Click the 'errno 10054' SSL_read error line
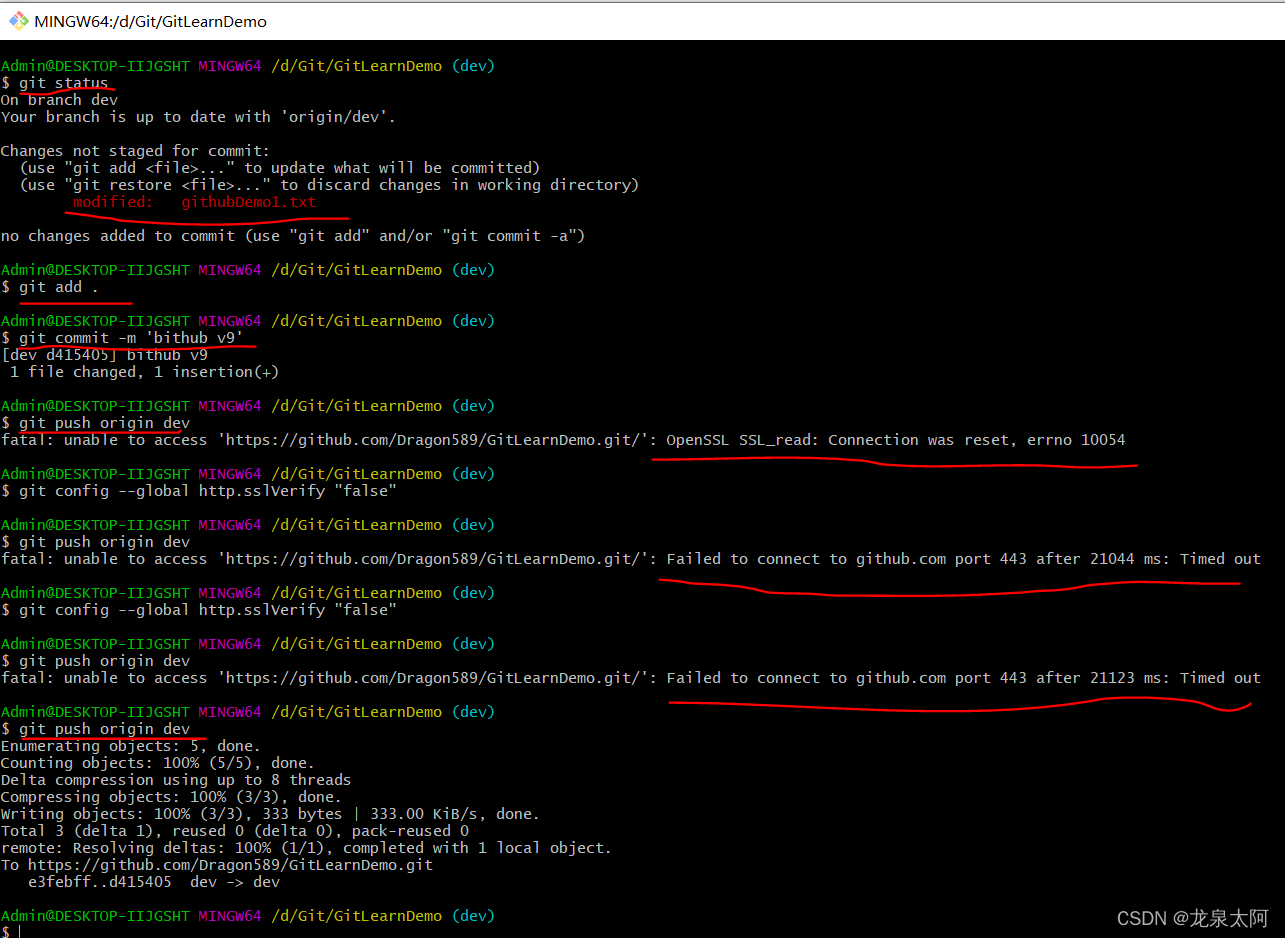Image resolution: width=1285 pixels, height=938 pixels. tap(563, 440)
